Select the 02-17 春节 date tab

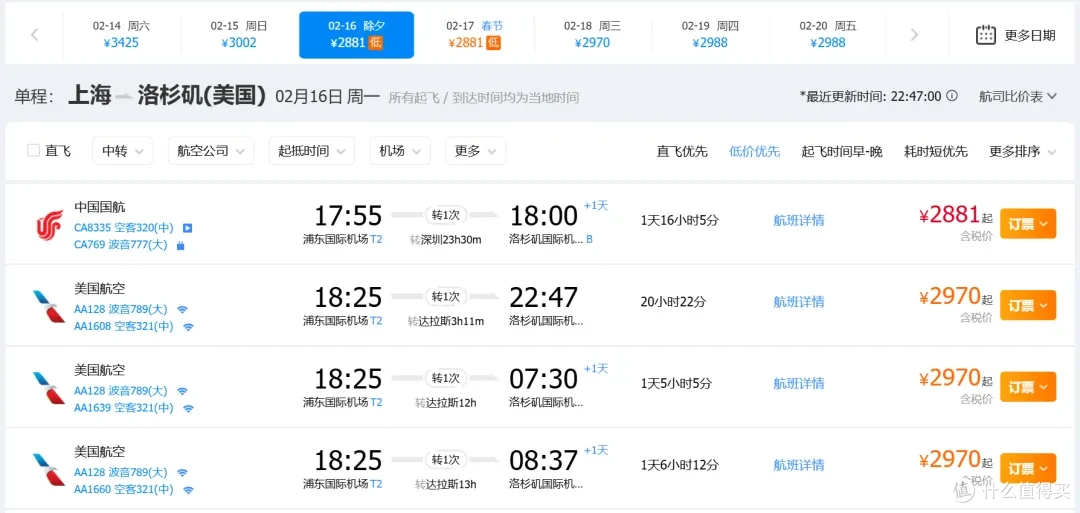475,34
